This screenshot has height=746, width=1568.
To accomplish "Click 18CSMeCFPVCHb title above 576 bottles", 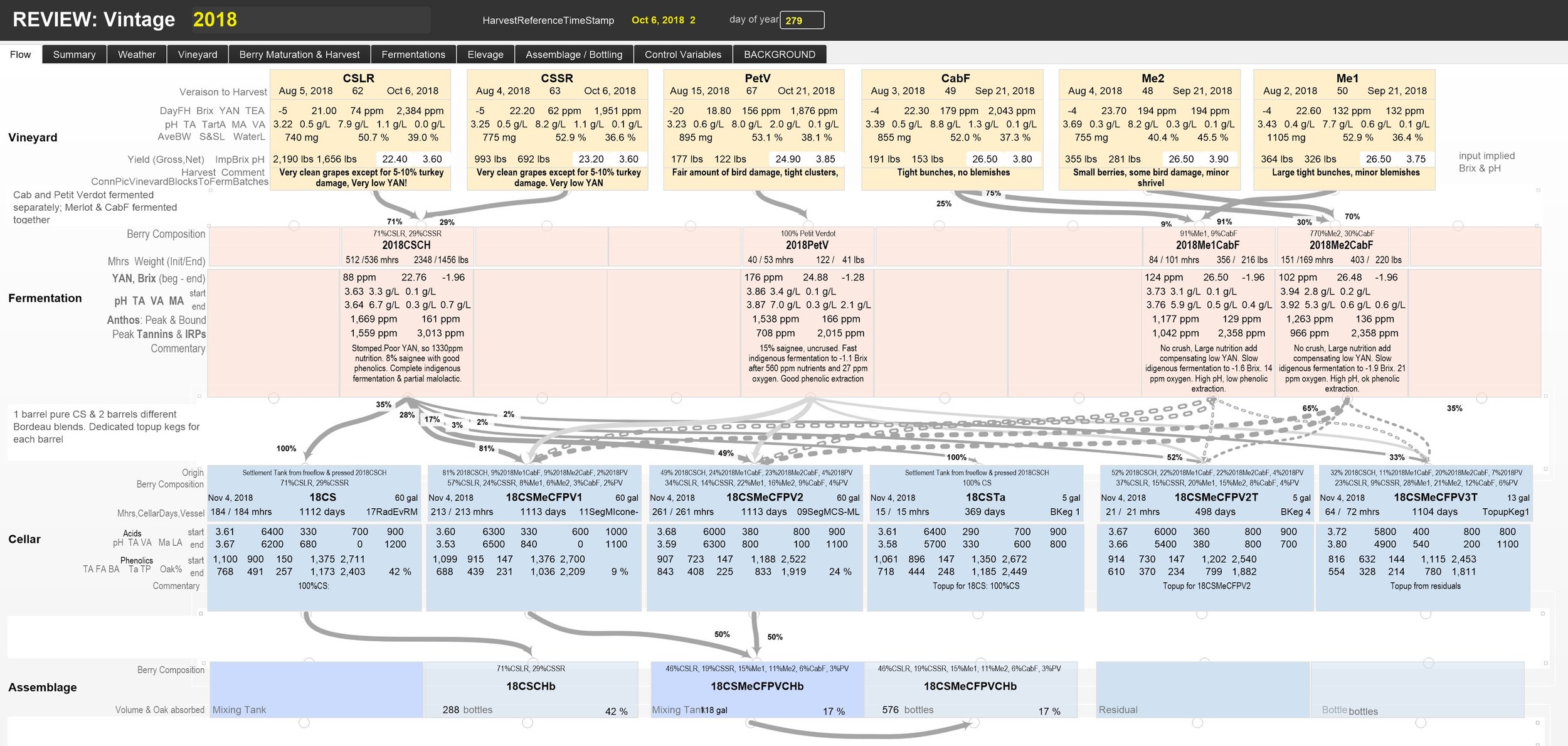I will pyautogui.click(x=970, y=686).
